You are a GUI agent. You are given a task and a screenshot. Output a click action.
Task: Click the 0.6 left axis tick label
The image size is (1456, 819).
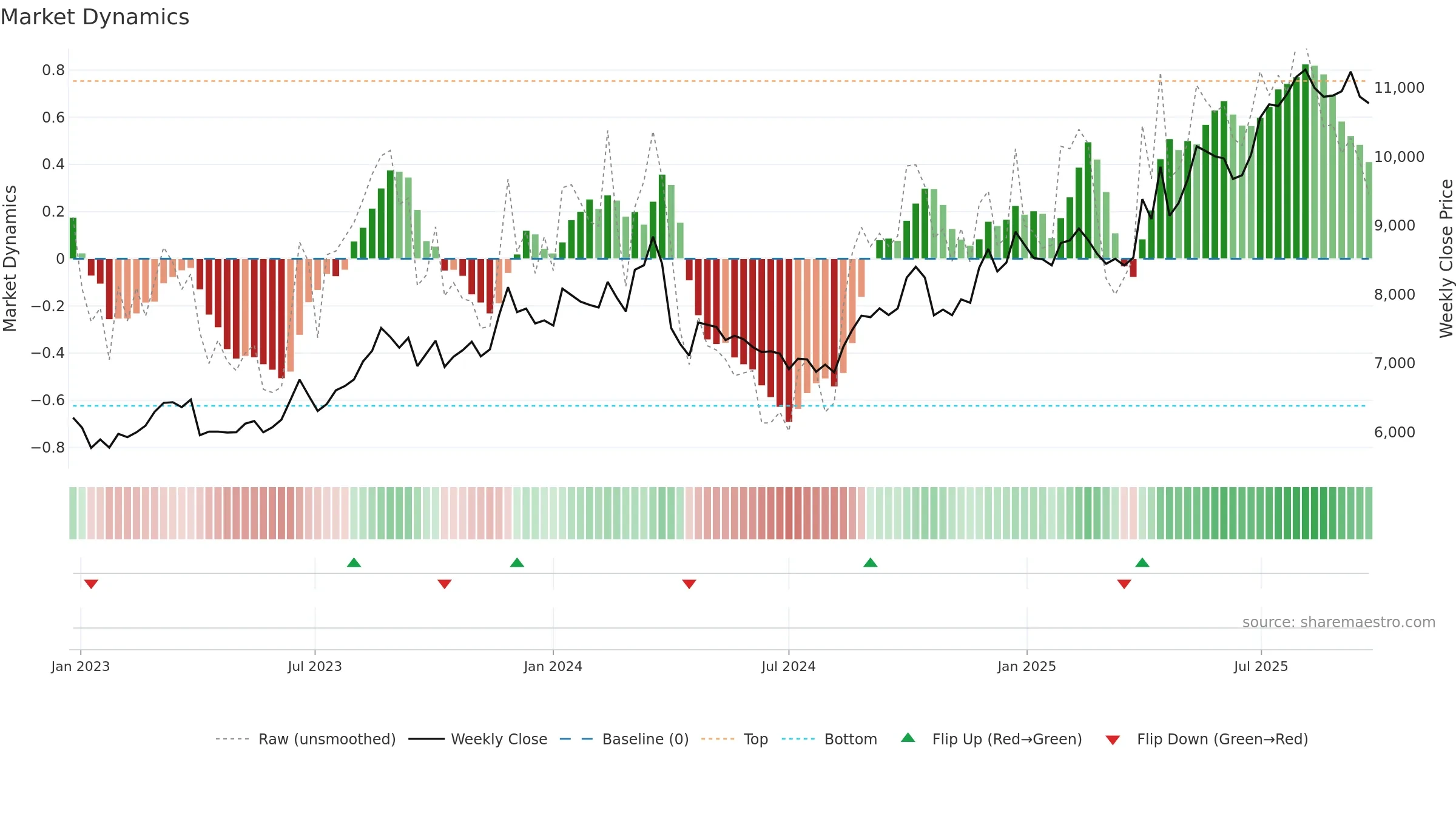[53, 117]
